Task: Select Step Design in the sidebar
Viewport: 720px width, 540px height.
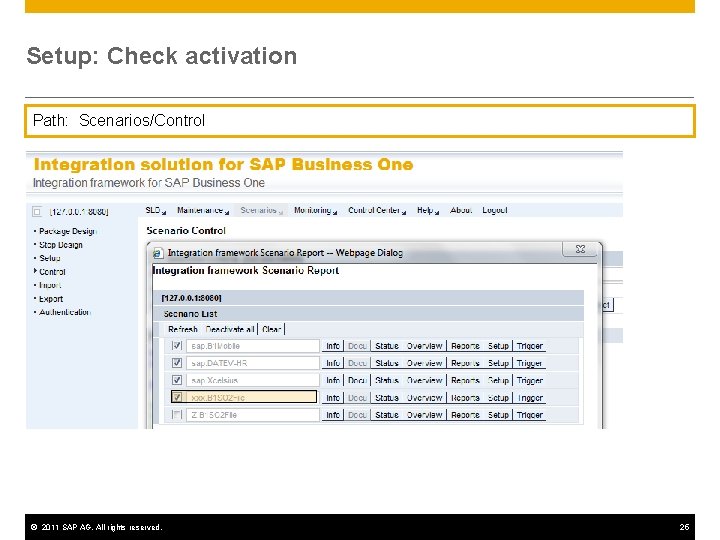Action: pyautogui.click(x=61, y=245)
